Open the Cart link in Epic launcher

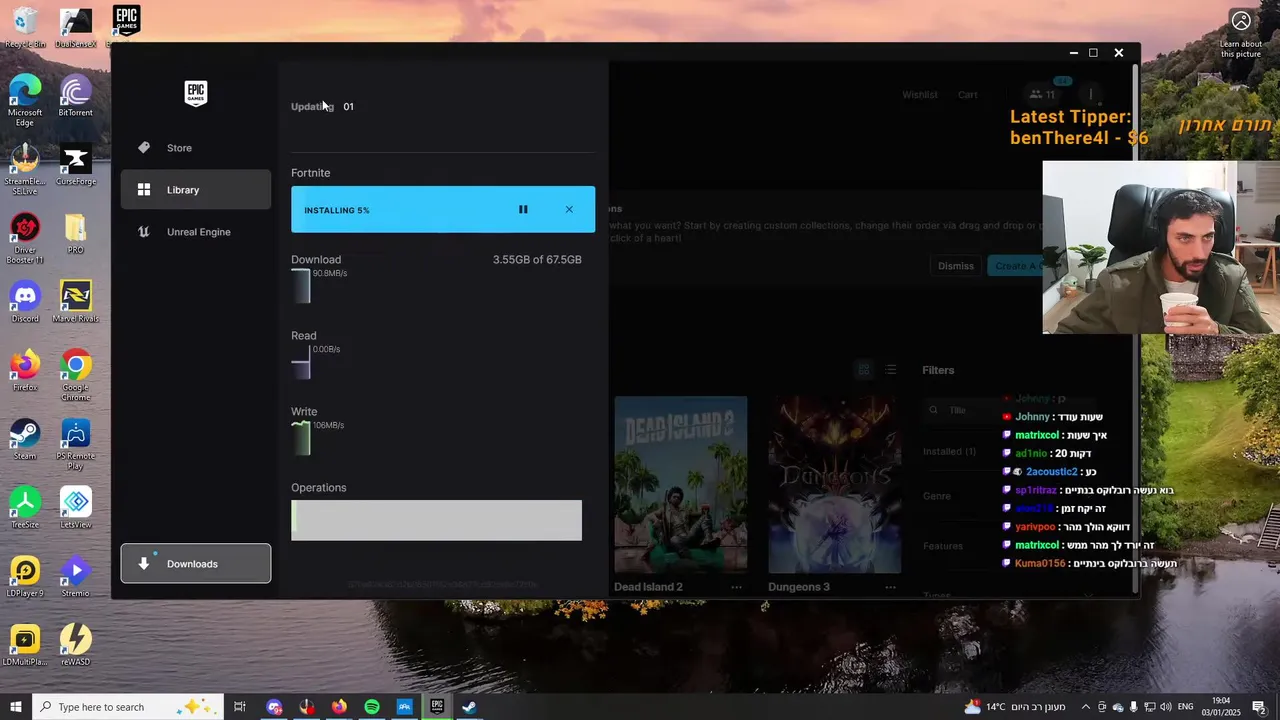968,95
